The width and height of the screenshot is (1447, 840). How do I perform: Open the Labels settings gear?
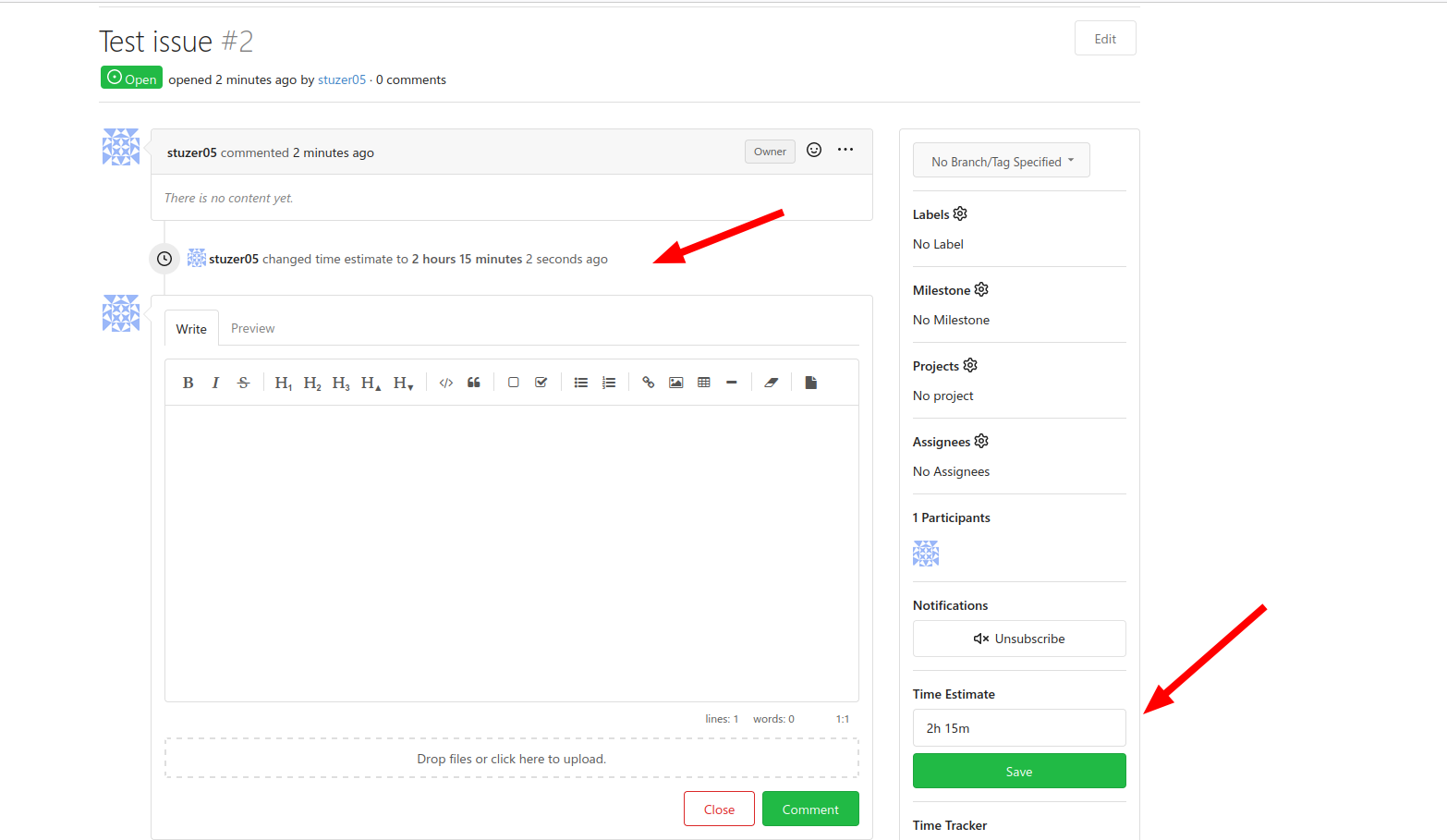click(x=960, y=213)
